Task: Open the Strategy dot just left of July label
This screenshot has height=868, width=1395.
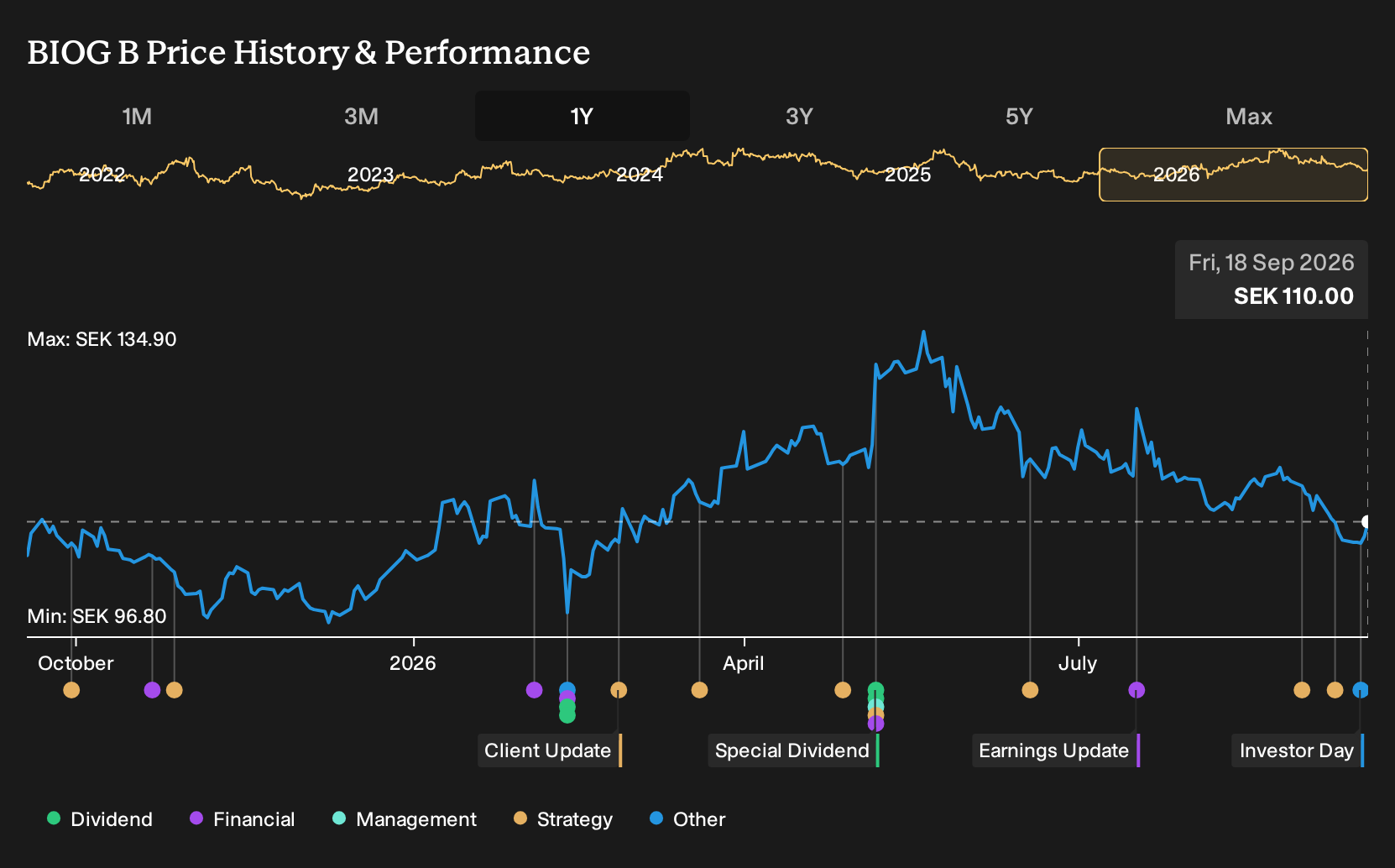Action: (x=1030, y=690)
